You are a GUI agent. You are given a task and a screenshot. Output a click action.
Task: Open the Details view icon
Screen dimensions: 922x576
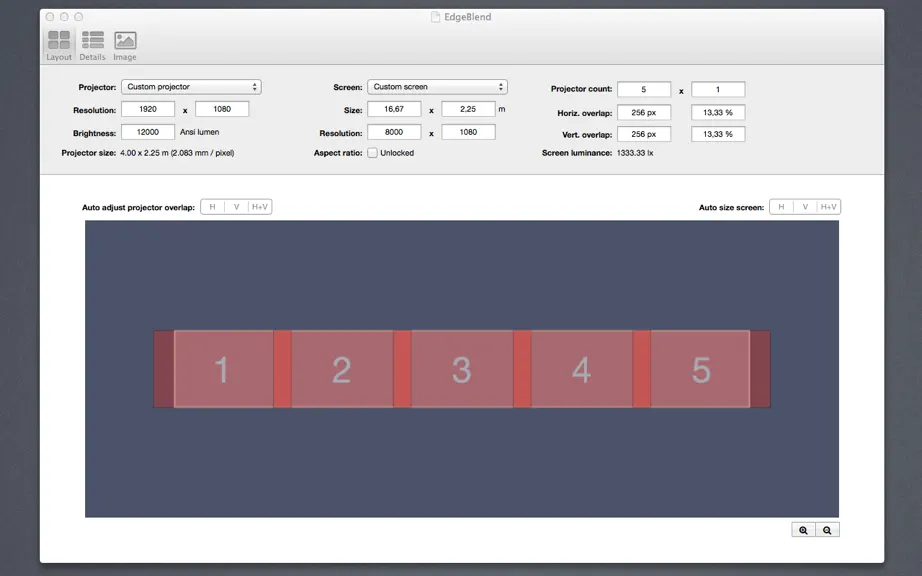[92, 40]
